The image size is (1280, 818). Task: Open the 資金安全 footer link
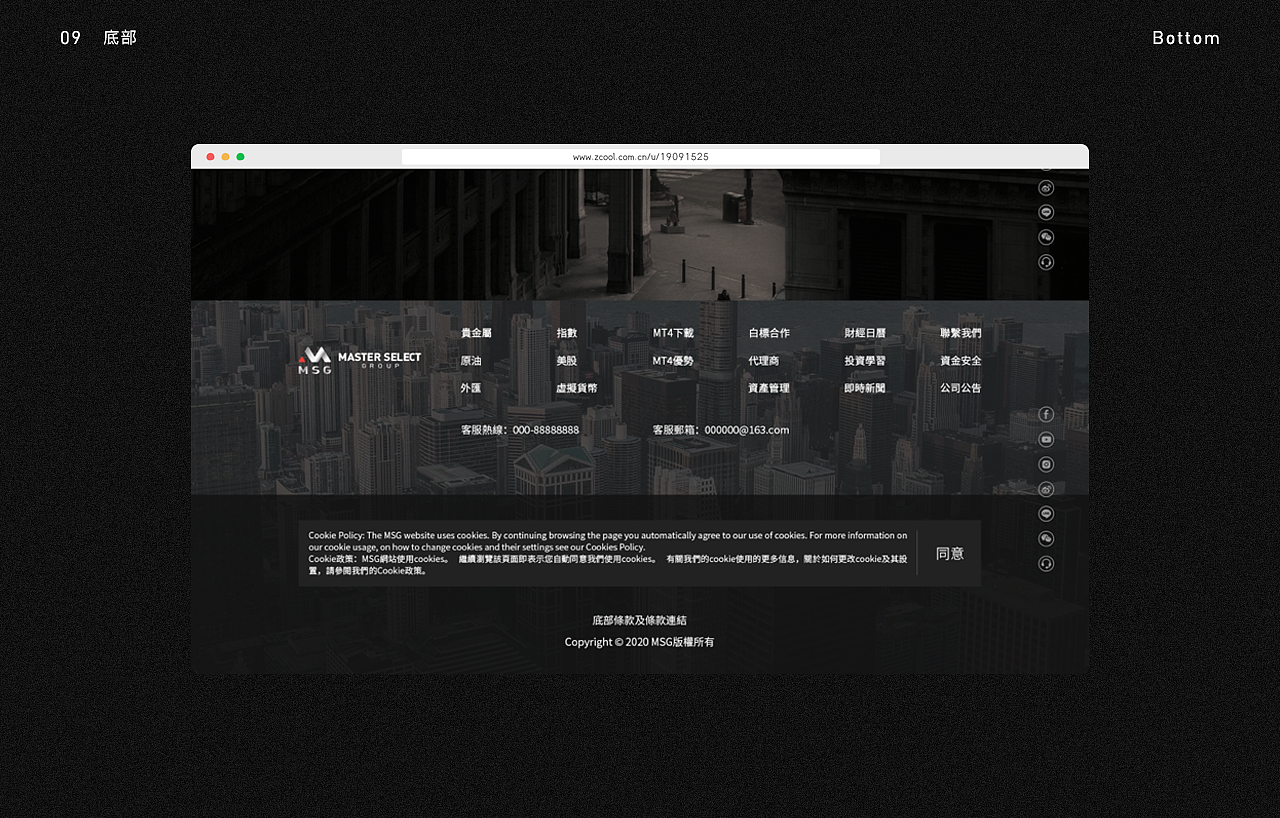tap(961, 361)
